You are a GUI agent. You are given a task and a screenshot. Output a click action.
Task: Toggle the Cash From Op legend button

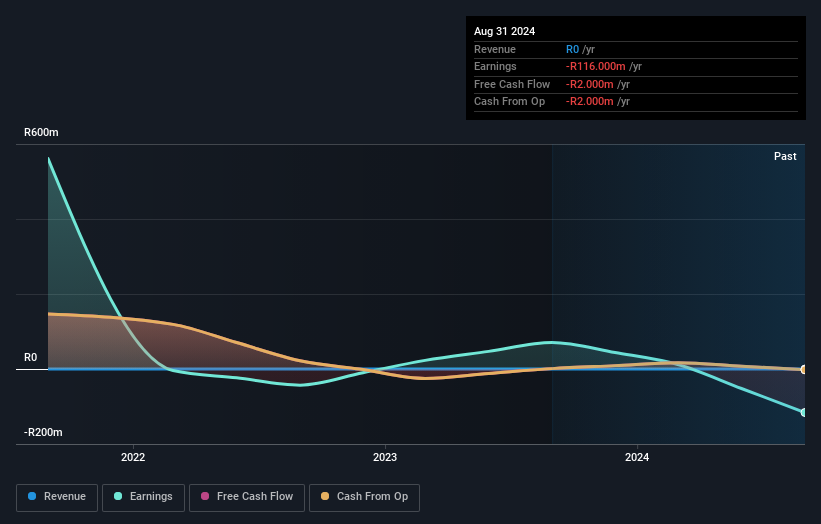point(364,497)
